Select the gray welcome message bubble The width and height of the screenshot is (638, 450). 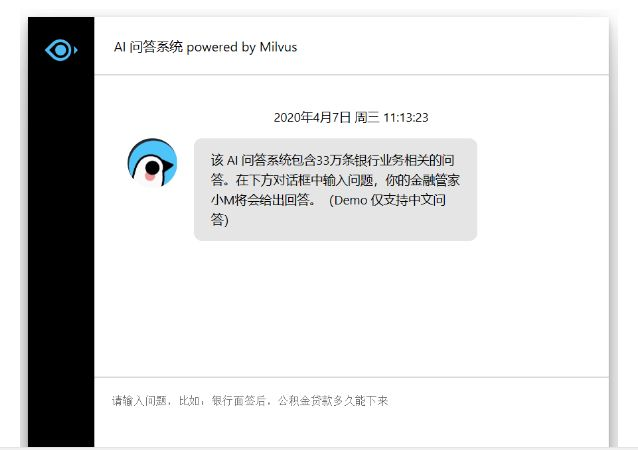point(335,190)
